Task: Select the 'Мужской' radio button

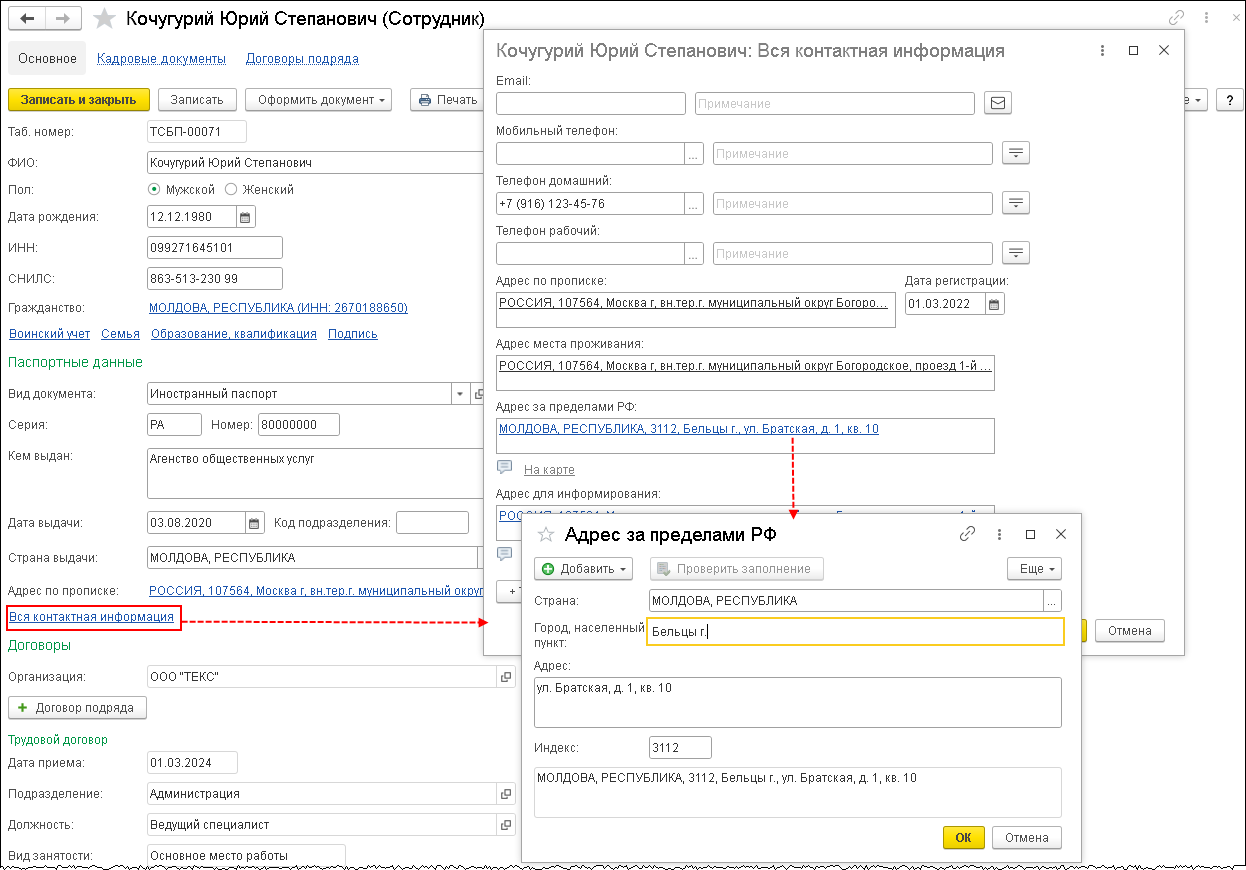Action: coord(154,189)
